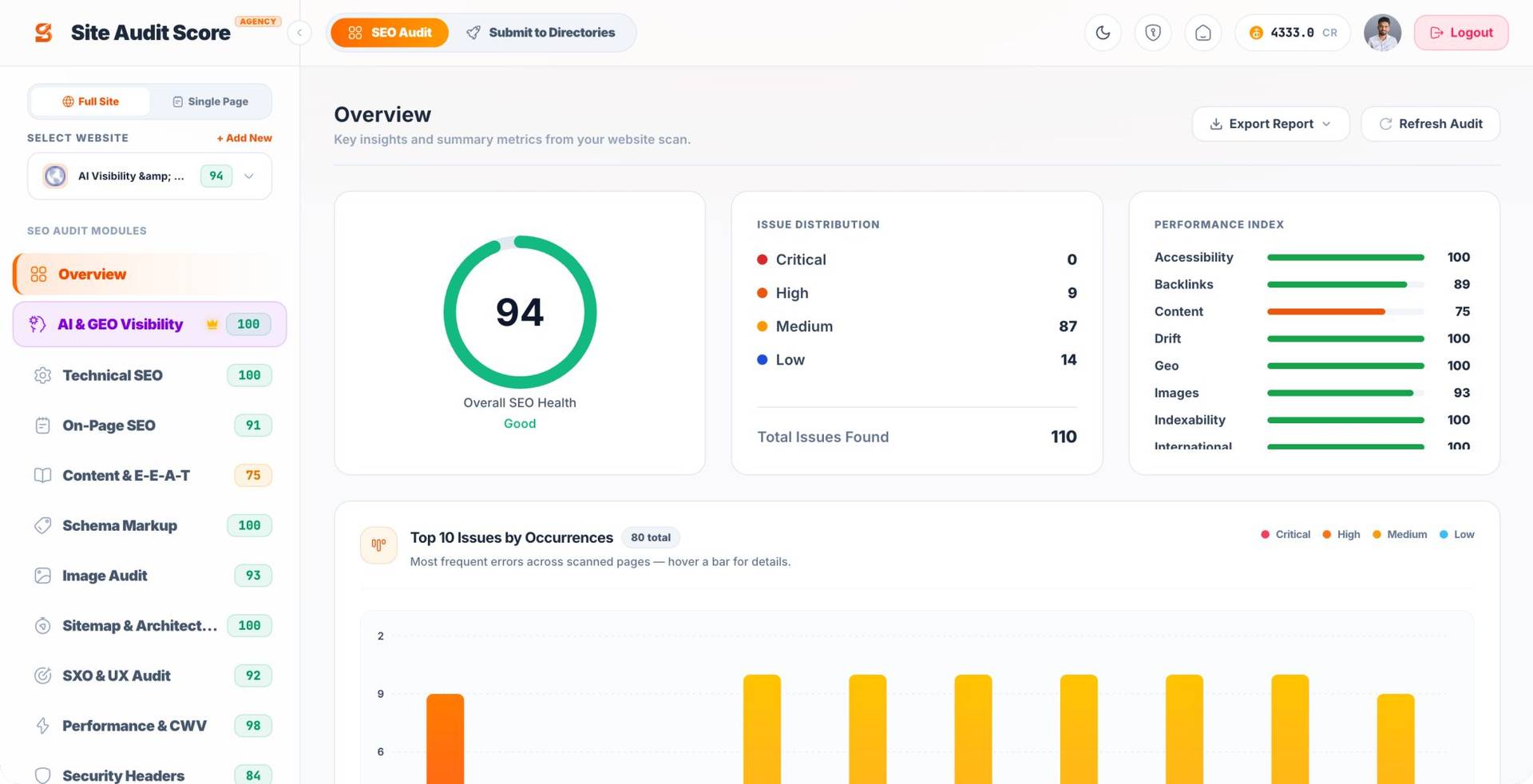Image resolution: width=1533 pixels, height=784 pixels.
Task: Open the SXO & UX Audit module
Action: click(150, 675)
